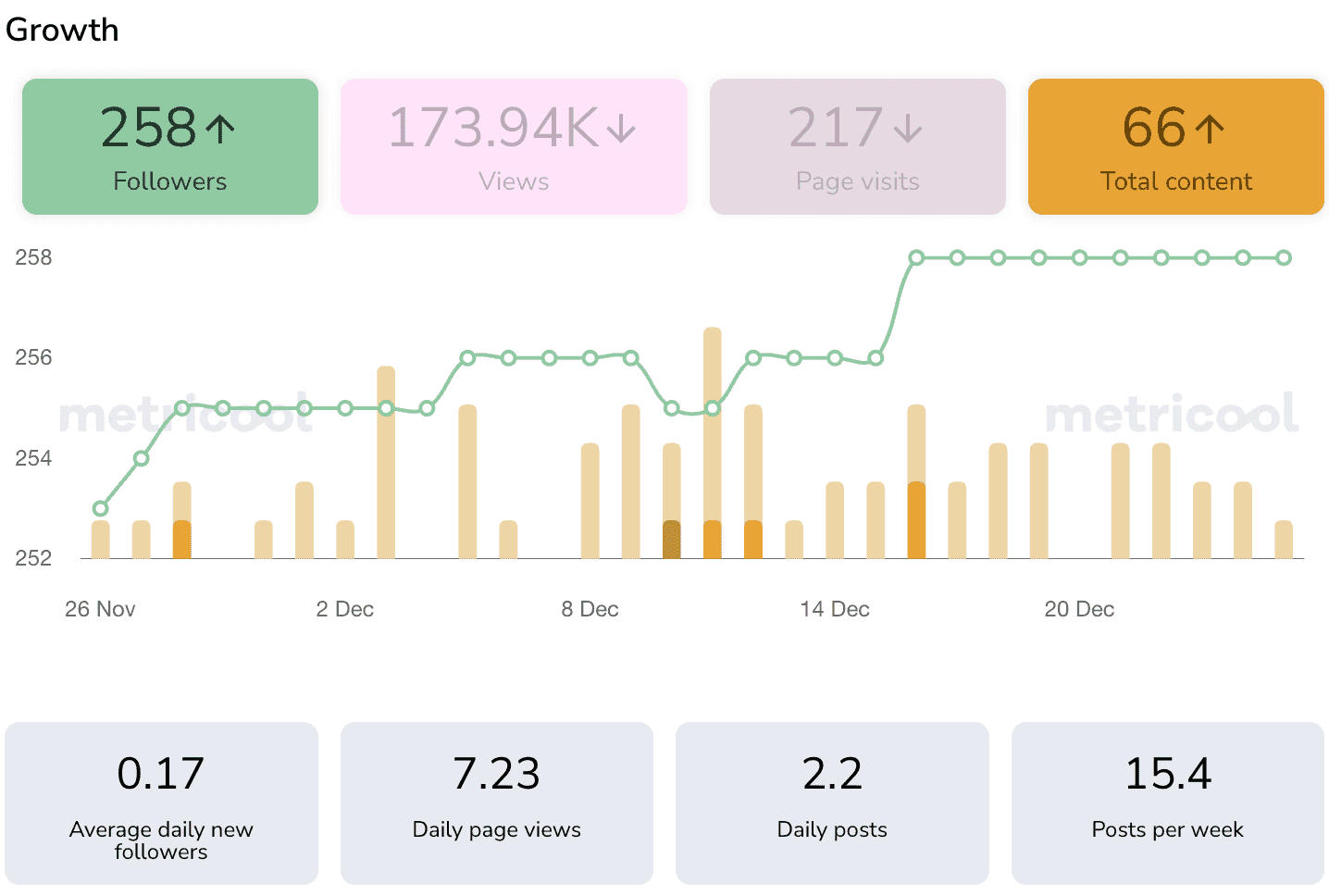Open the Average daily new followers tile
Image resolution: width=1329 pixels, height=896 pixels.
161,803
